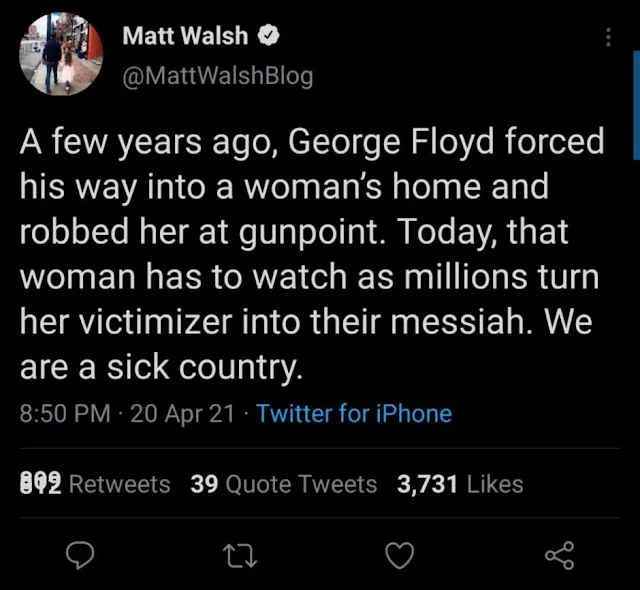Click the 3,731 likes count number
The height and width of the screenshot is (590, 640).
coord(427,484)
